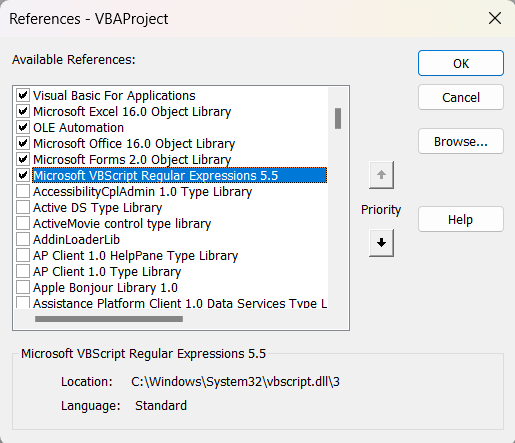
Task: Uncheck Microsoft Office 16.0 Object Library
Action: [x=23, y=144]
